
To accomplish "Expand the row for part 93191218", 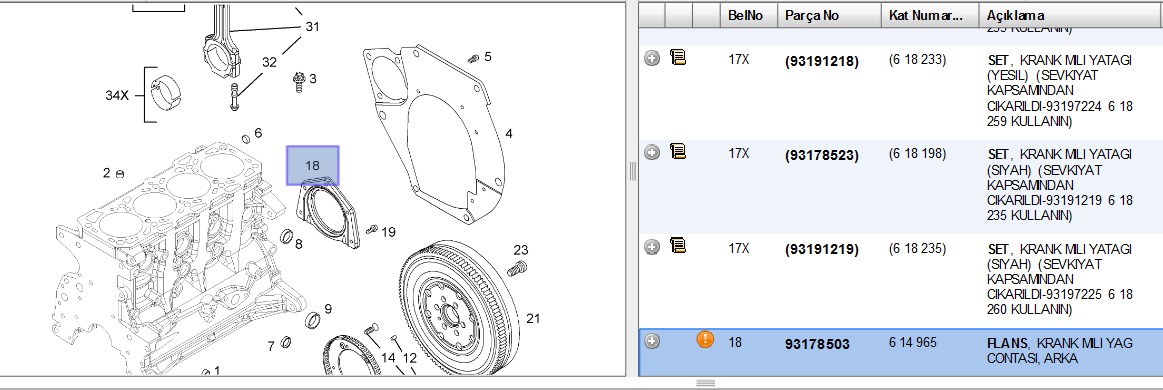I will point(652,58).
